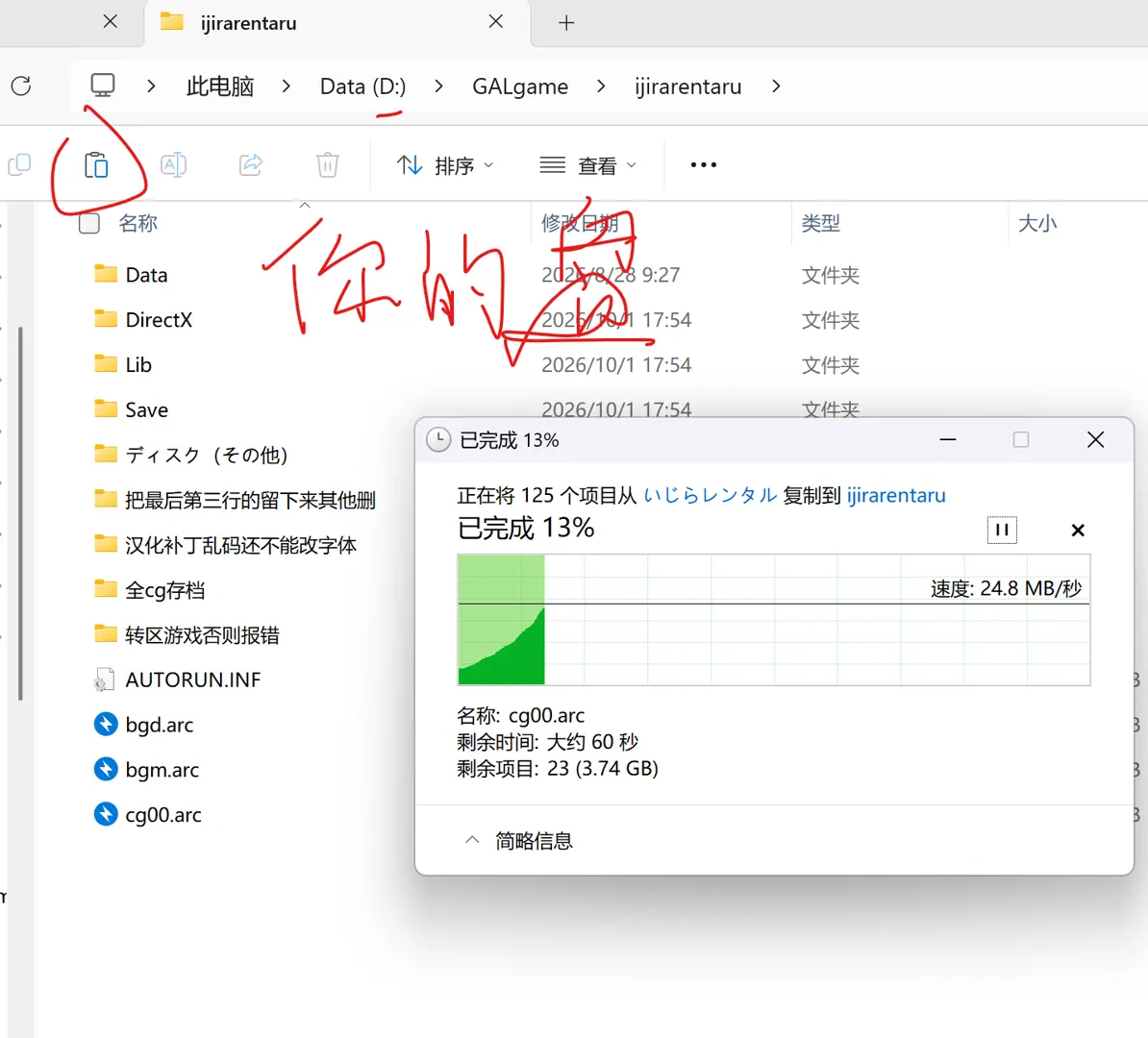The width and height of the screenshot is (1148, 1038).
Task: Sort by the 类型 column header
Action: pyautogui.click(x=821, y=223)
